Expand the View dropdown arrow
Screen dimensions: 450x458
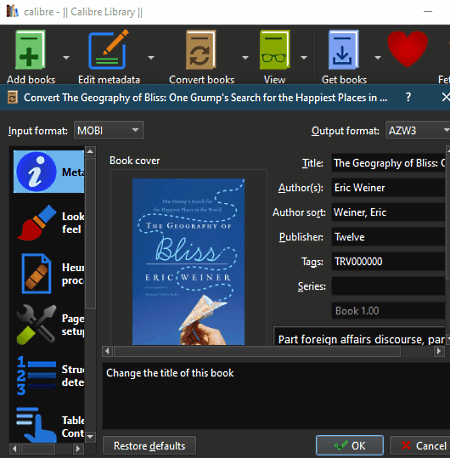[x=304, y=58]
